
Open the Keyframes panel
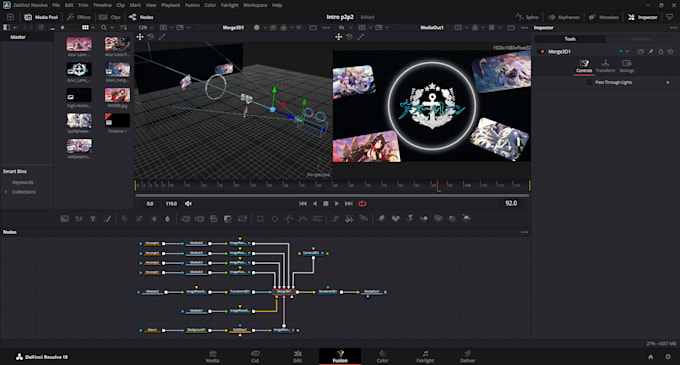point(564,17)
